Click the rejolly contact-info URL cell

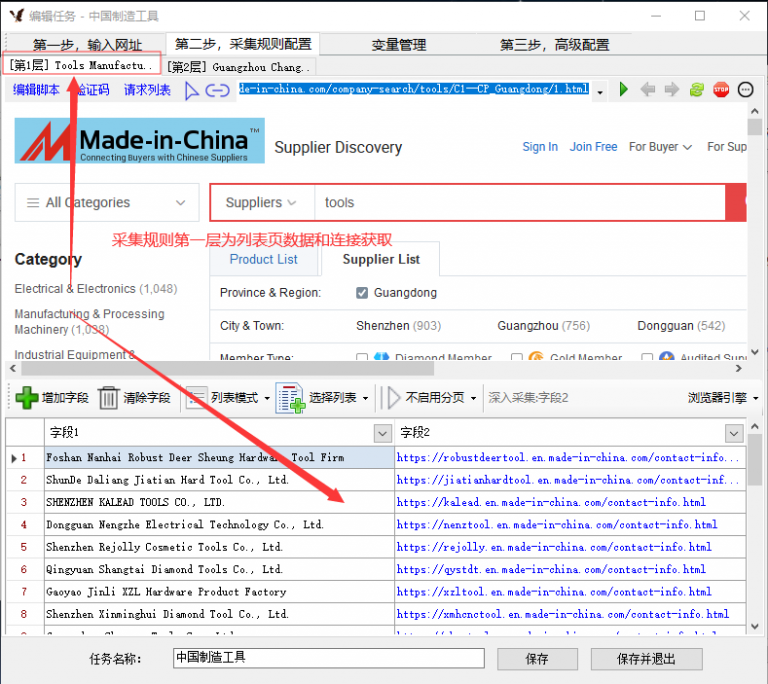(571, 547)
